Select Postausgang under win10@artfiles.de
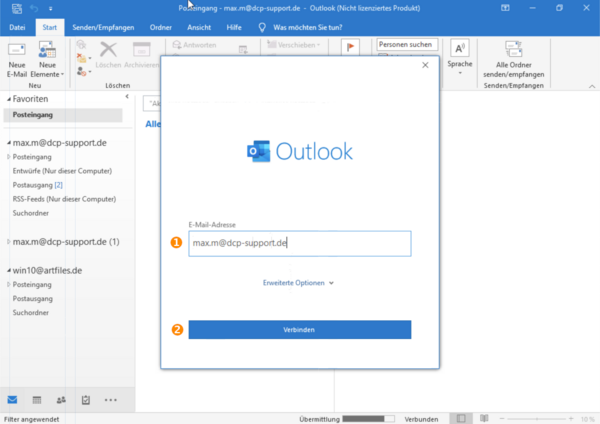Image resolution: width=600 pixels, height=424 pixels. (x=33, y=298)
